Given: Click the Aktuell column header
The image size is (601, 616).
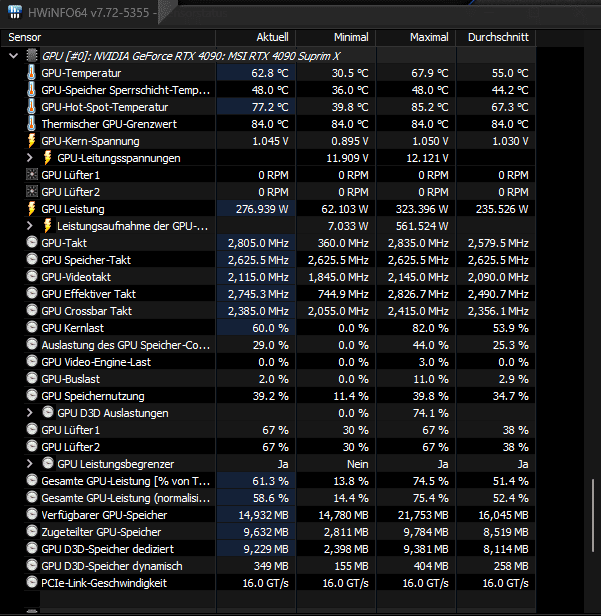Looking at the screenshot, I should point(255,37).
